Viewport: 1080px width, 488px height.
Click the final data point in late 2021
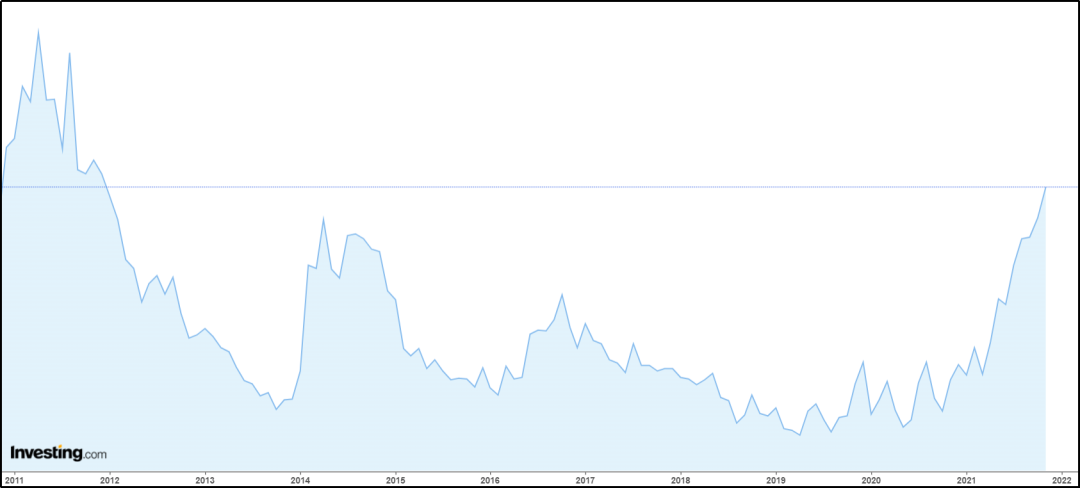(x=1046, y=187)
